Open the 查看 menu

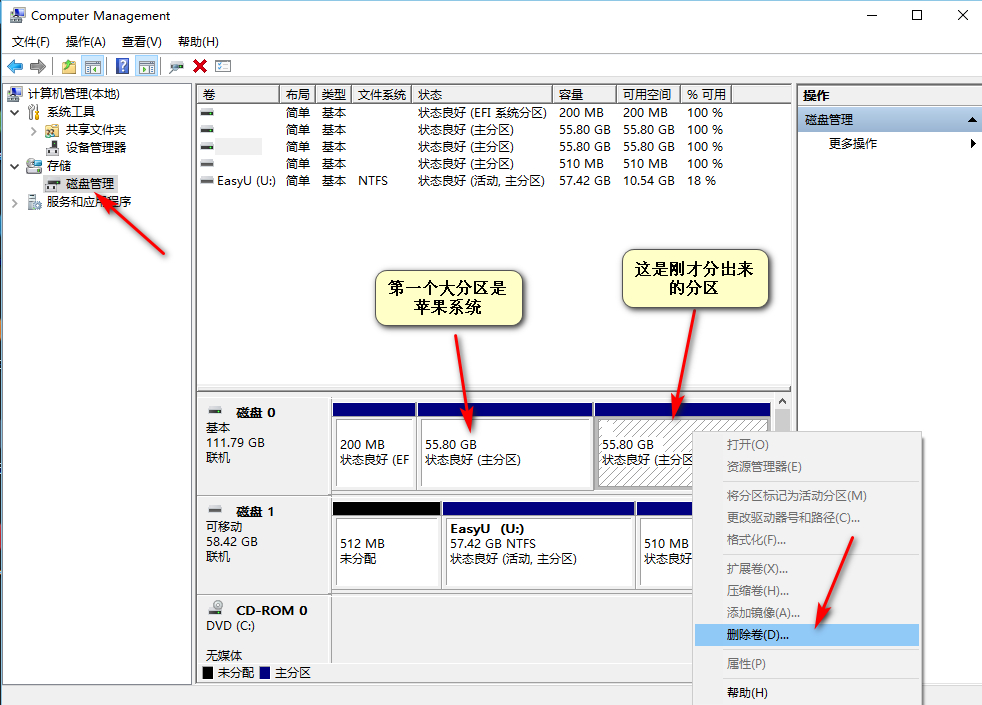tap(140, 41)
